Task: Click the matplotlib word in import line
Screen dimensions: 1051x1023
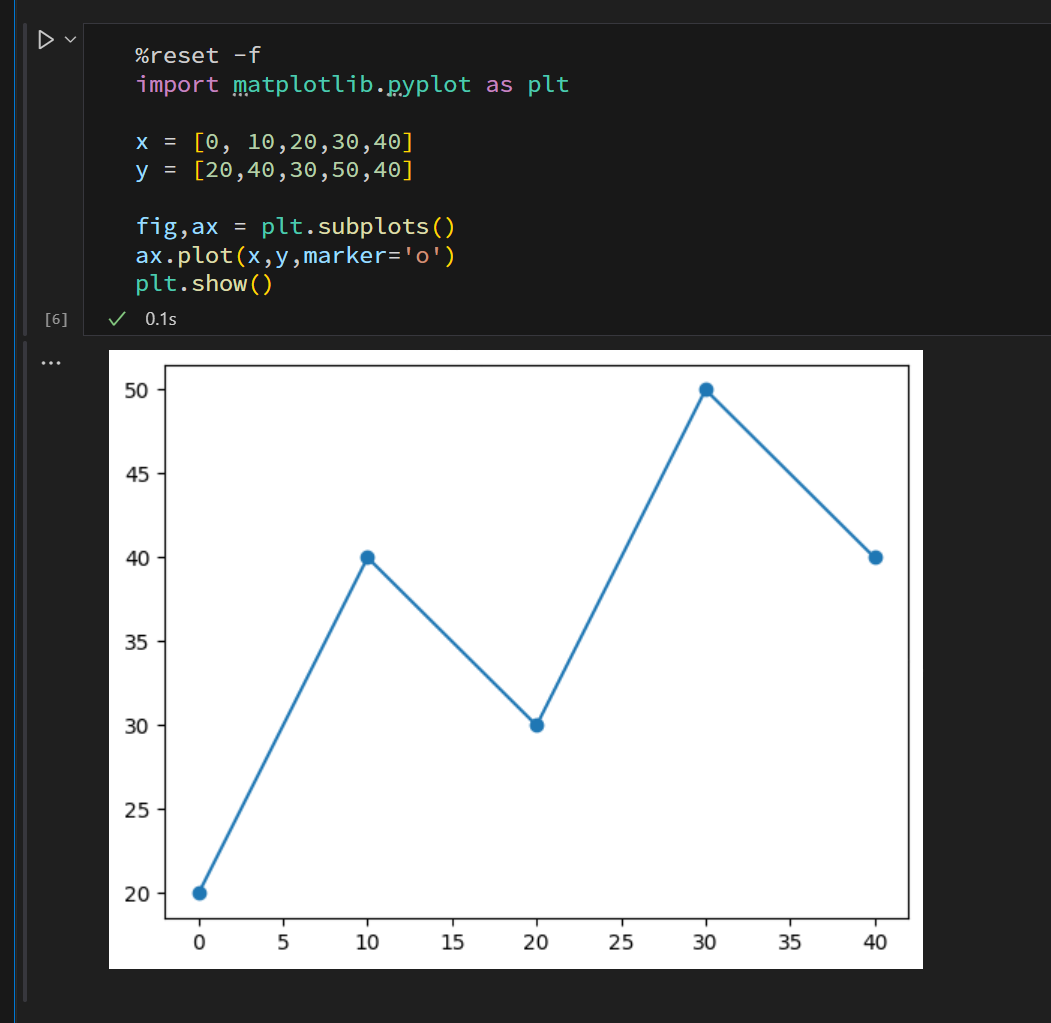Action: [x=294, y=84]
